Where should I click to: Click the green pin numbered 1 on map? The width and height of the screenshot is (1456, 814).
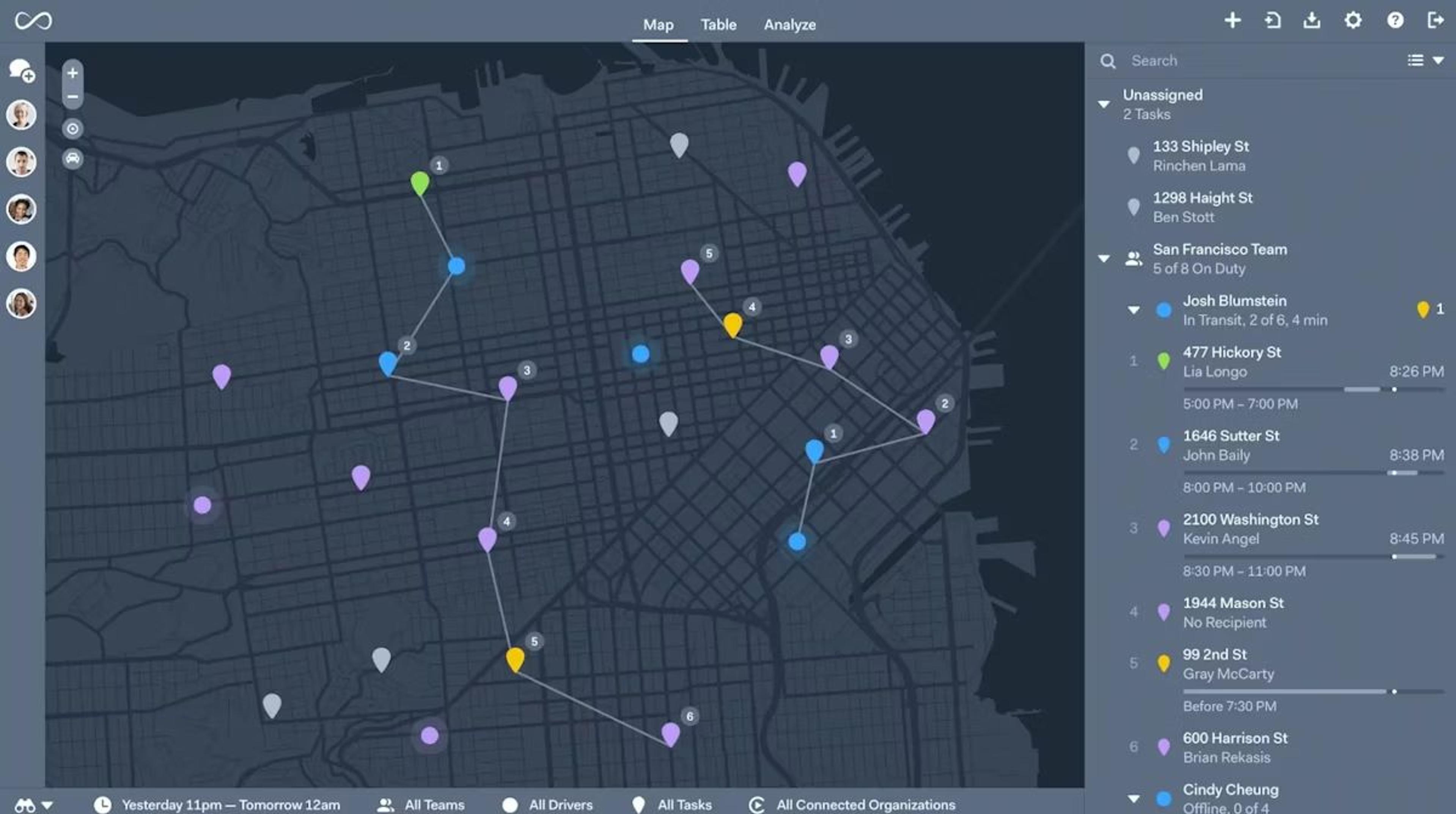(420, 183)
